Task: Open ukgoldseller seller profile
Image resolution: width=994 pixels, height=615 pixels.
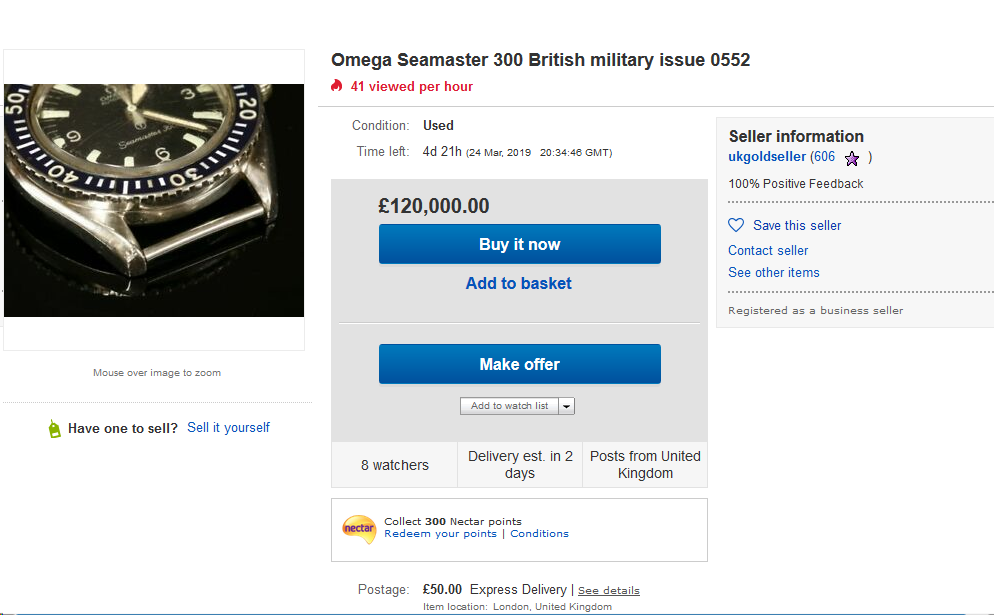Action: [x=767, y=157]
